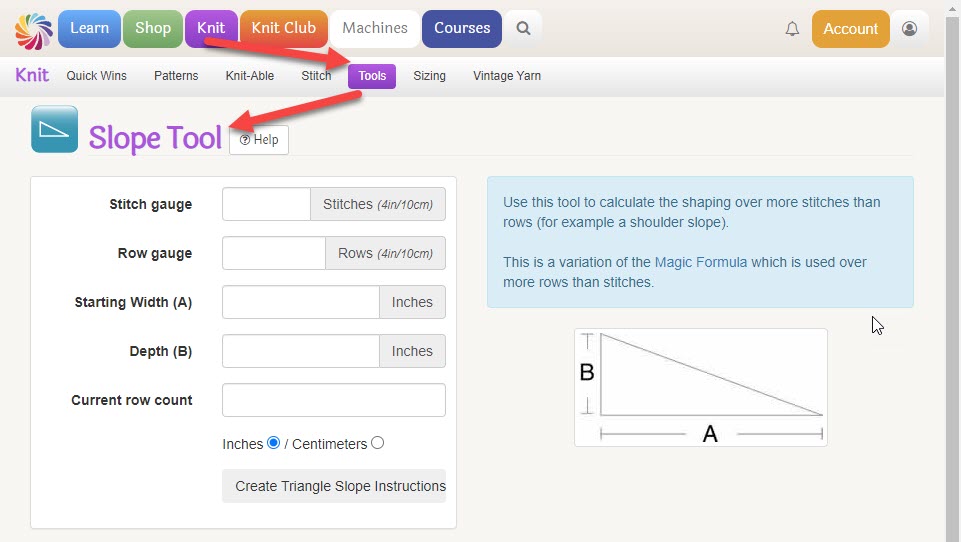Open the Tools tab in Knit submenu
Viewport: 961px width, 542px height.
[x=372, y=76]
